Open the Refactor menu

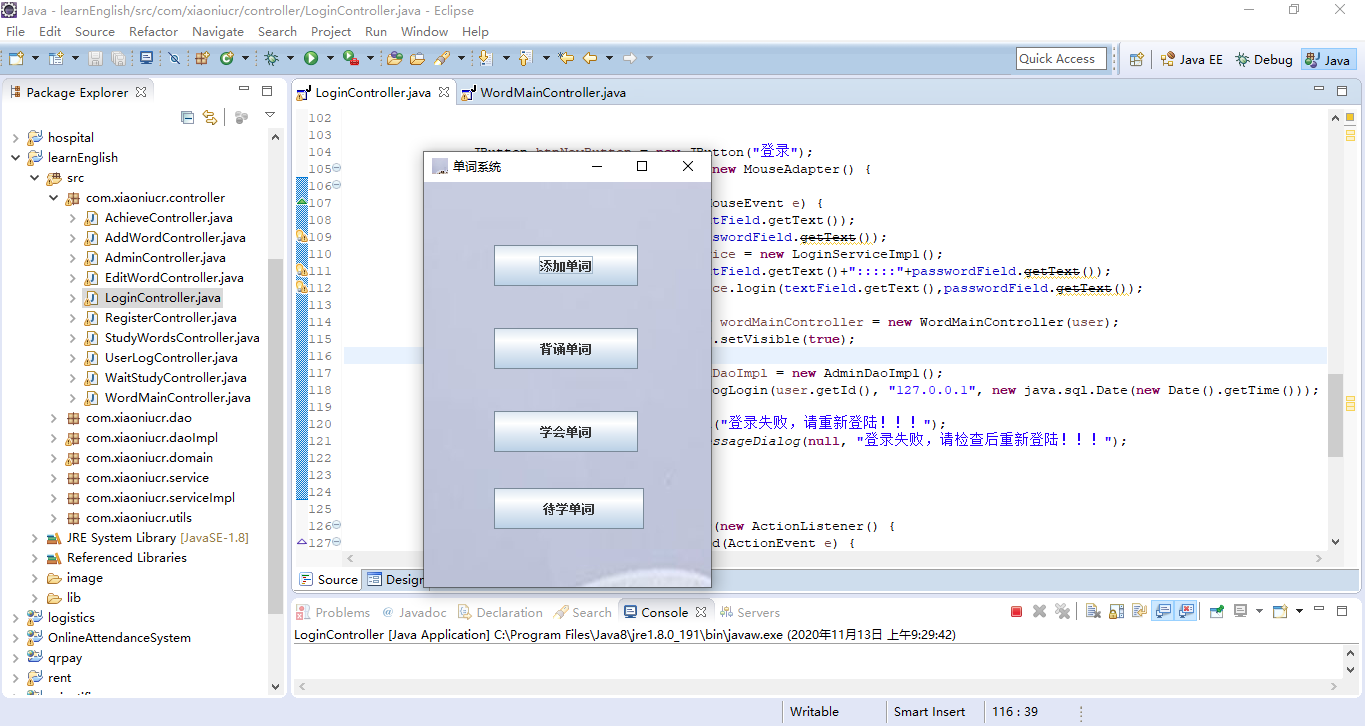(x=153, y=31)
